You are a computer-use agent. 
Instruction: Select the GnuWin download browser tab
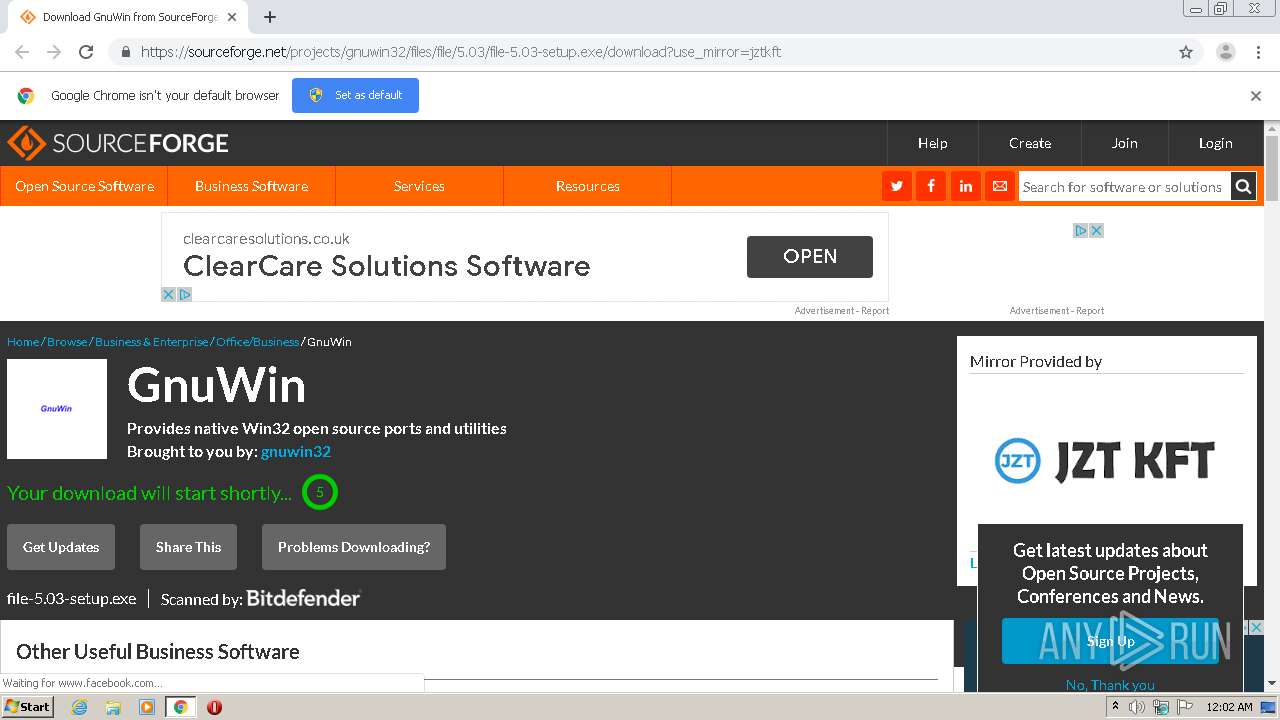(x=130, y=17)
